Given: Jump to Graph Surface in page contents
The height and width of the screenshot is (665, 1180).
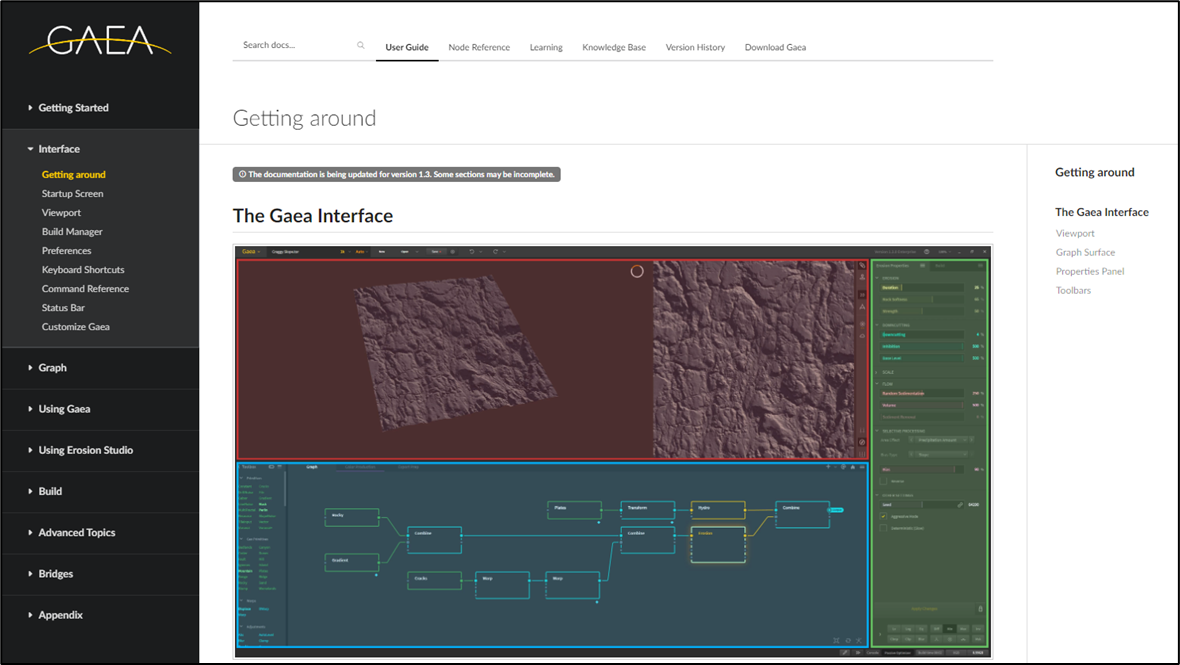Looking at the screenshot, I should [1085, 252].
